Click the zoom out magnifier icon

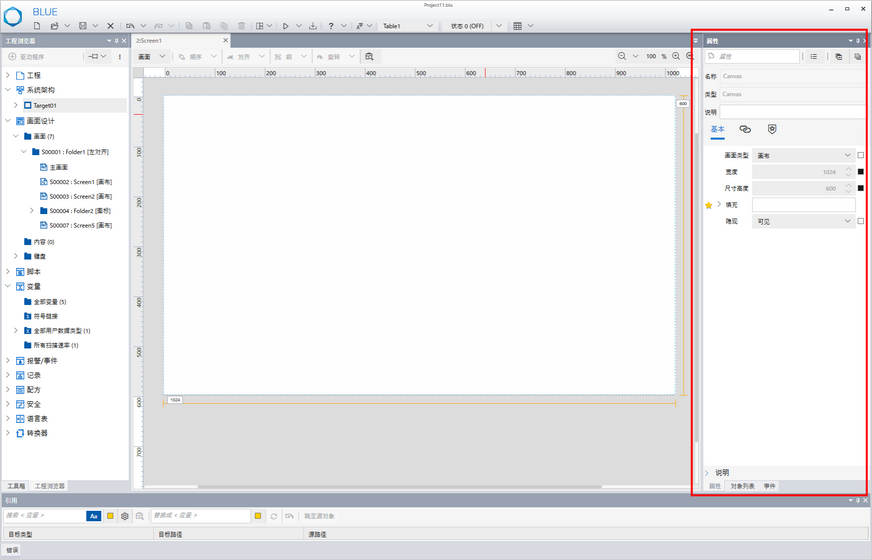click(622, 57)
